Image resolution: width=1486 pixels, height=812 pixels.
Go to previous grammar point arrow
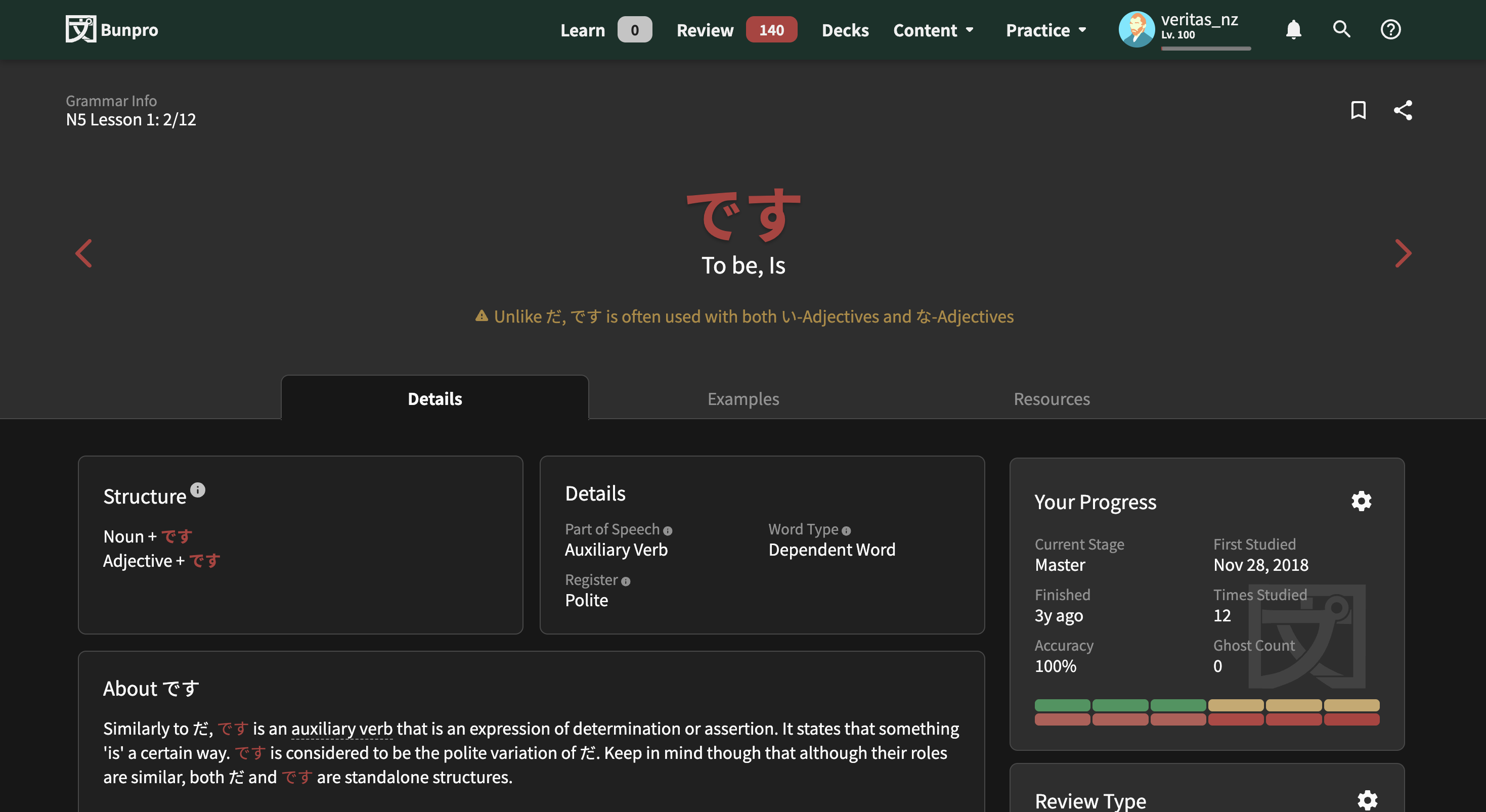pos(83,253)
